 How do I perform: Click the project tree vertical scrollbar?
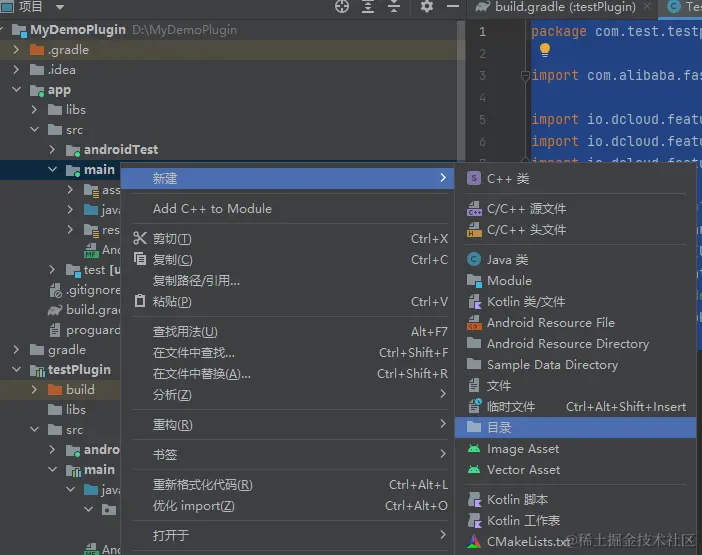pos(460,90)
